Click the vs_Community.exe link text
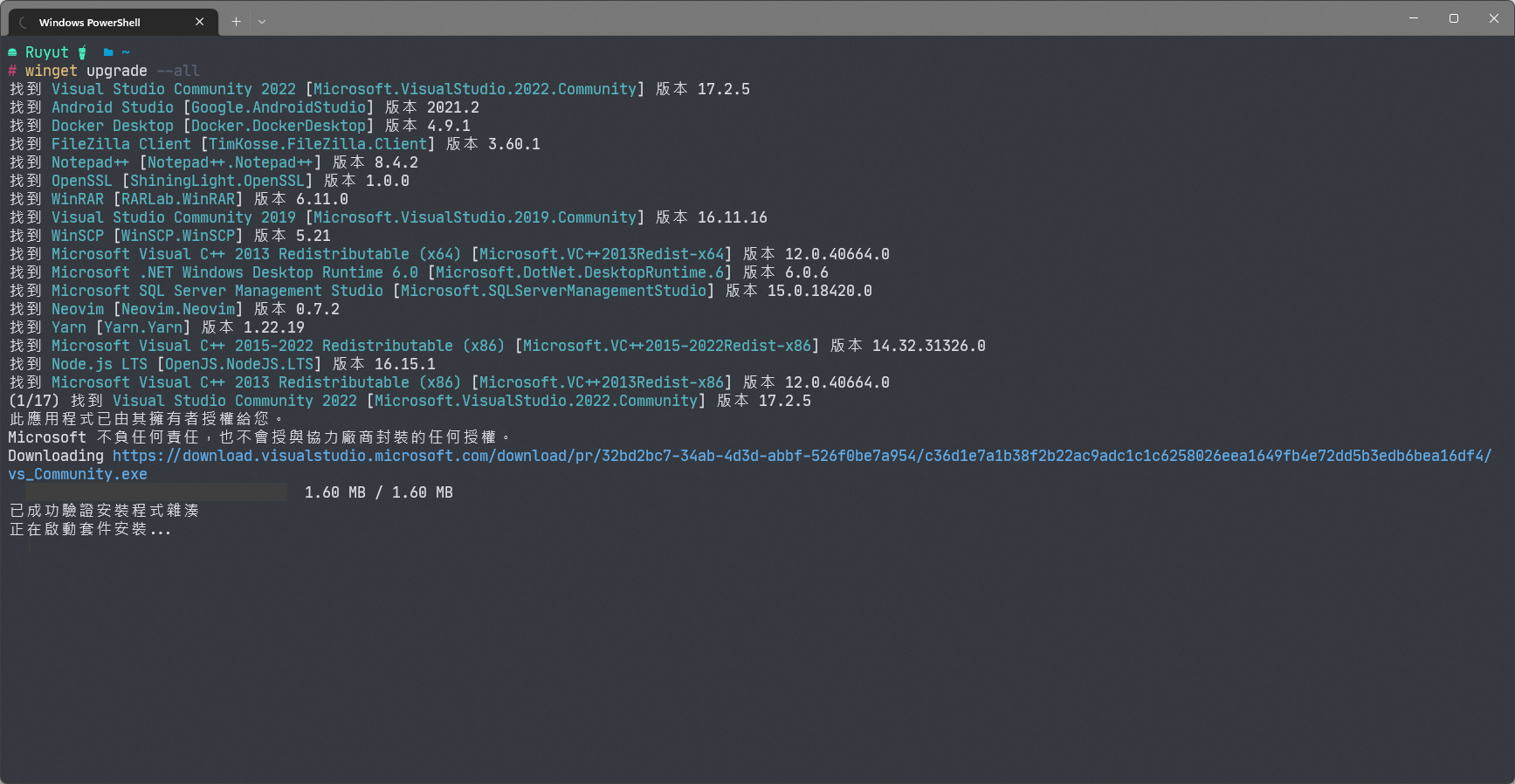 tap(78, 474)
